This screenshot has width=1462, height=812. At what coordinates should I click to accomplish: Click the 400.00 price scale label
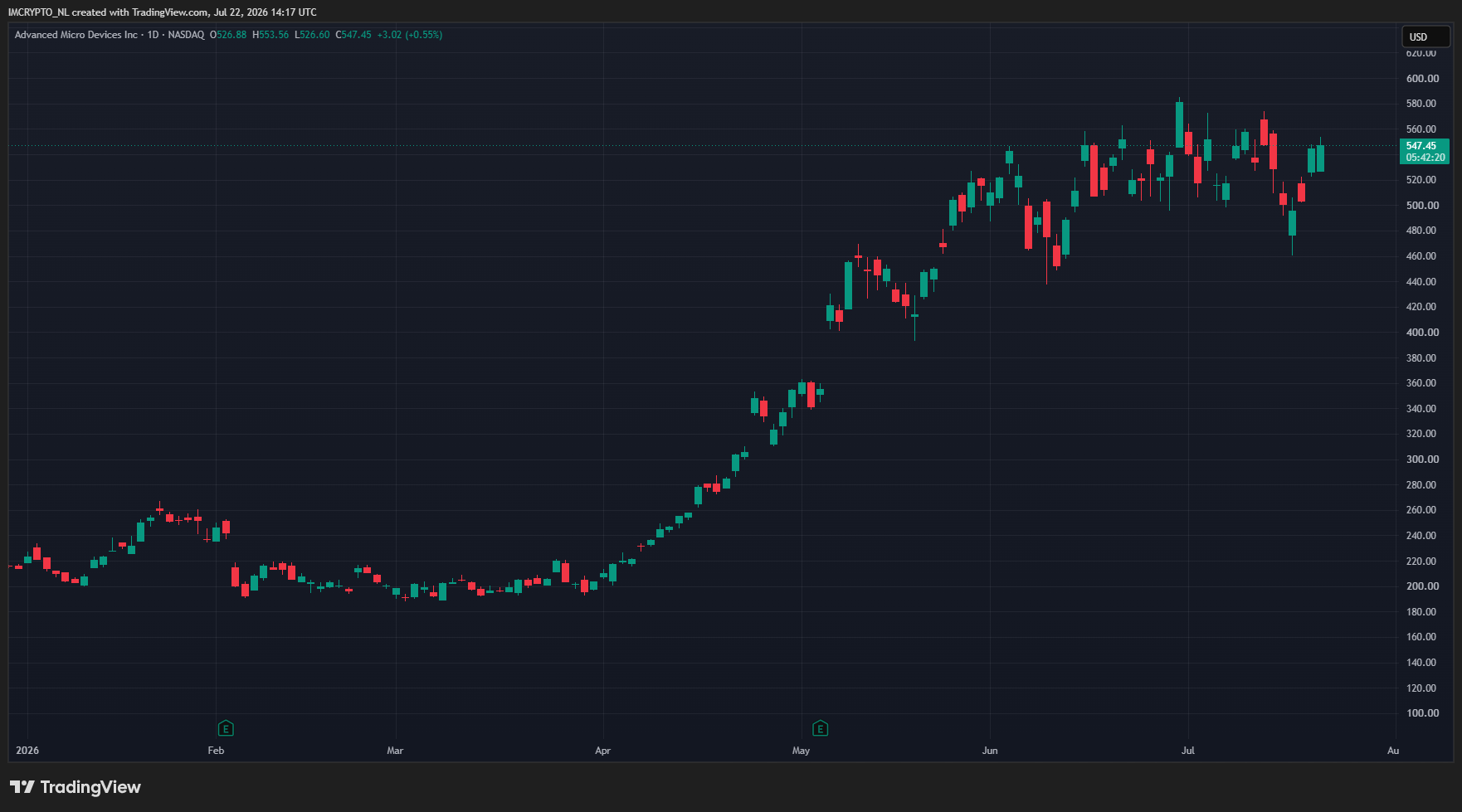(1422, 333)
